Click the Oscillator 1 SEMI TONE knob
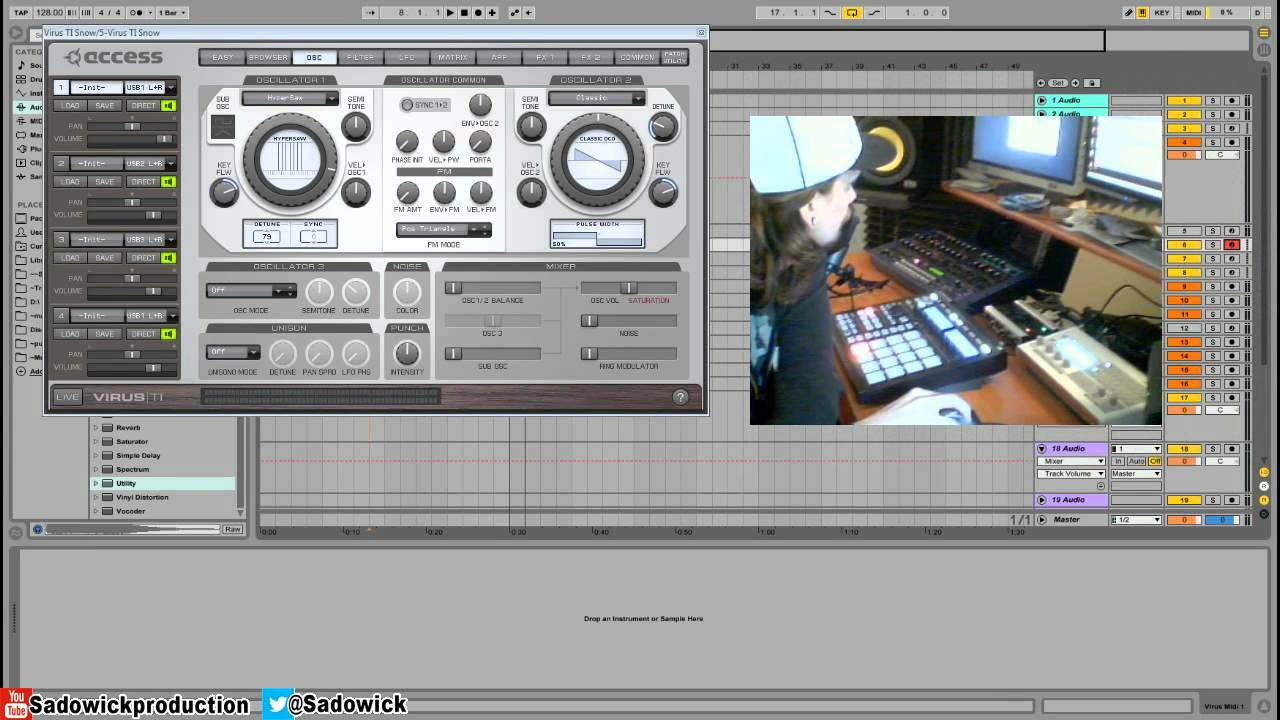Viewport: 1280px width, 720px height. (x=355, y=127)
